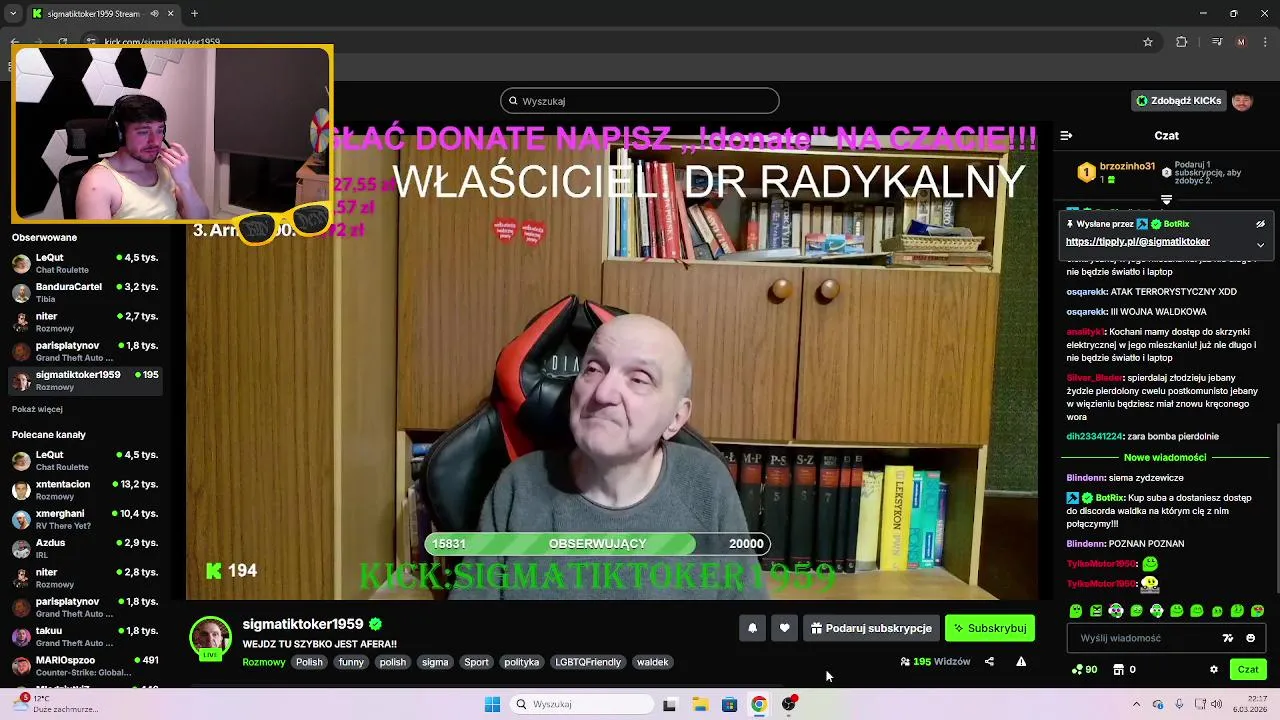Collapse the chat panel arrow icon
The height and width of the screenshot is (720, 1280).
coord(1066,135)
